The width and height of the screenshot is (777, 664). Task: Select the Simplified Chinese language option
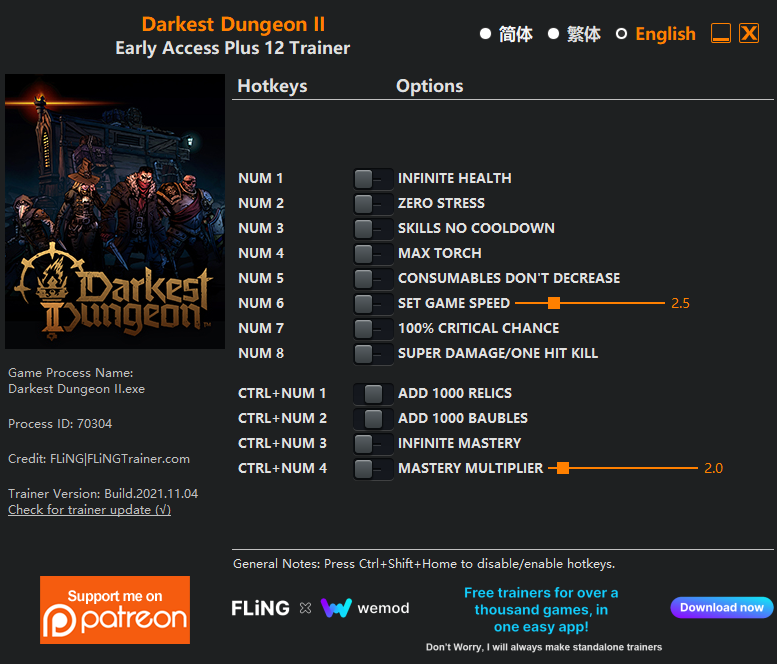(x=506, y=34)
